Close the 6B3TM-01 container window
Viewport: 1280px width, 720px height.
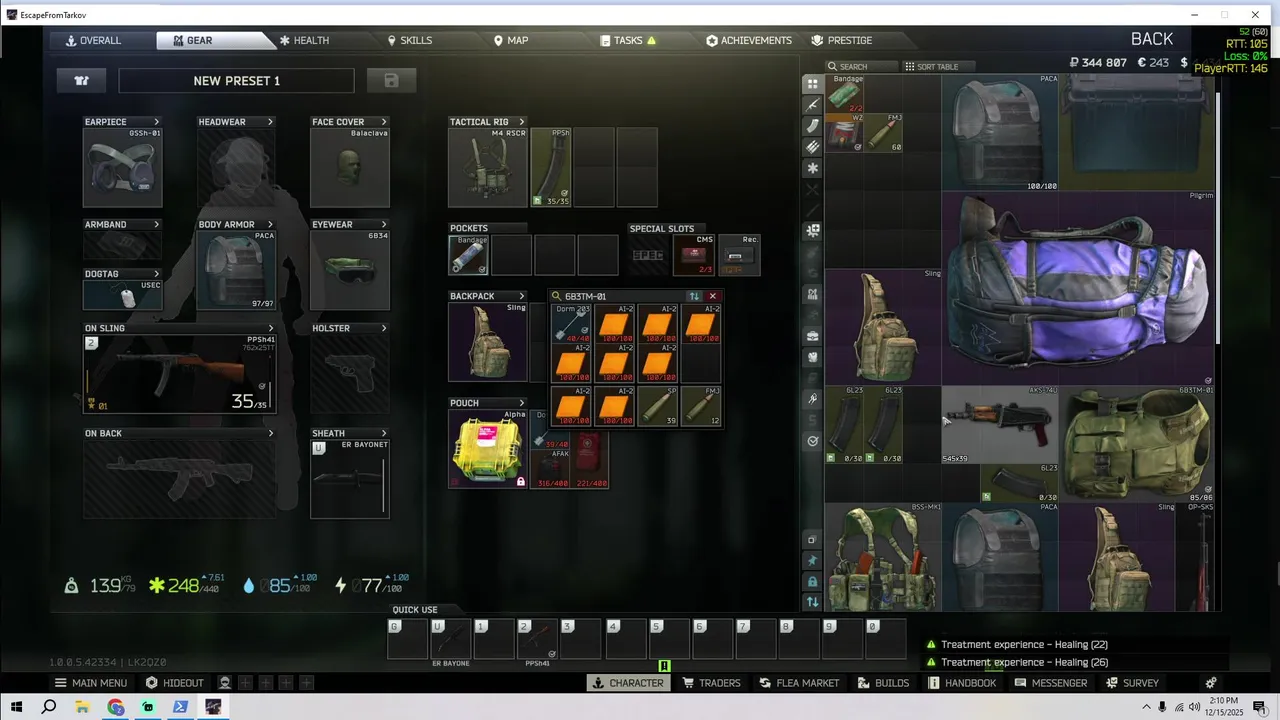click(713, 296)
